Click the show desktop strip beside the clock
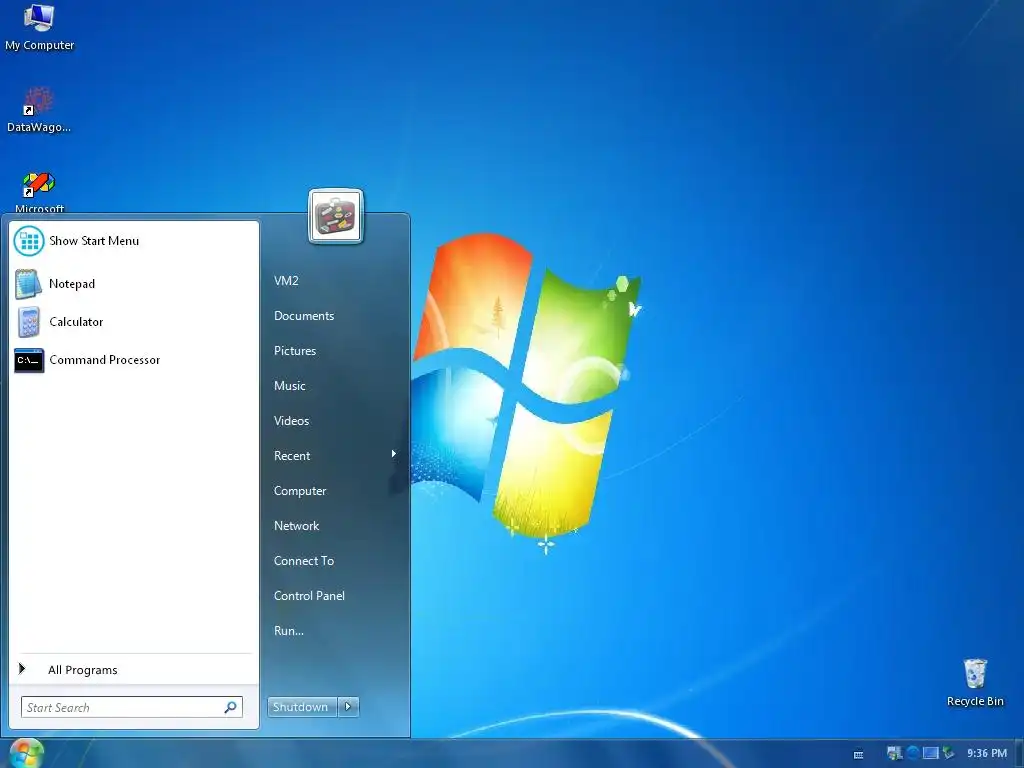1024x768 pixels. [1019, 754]
